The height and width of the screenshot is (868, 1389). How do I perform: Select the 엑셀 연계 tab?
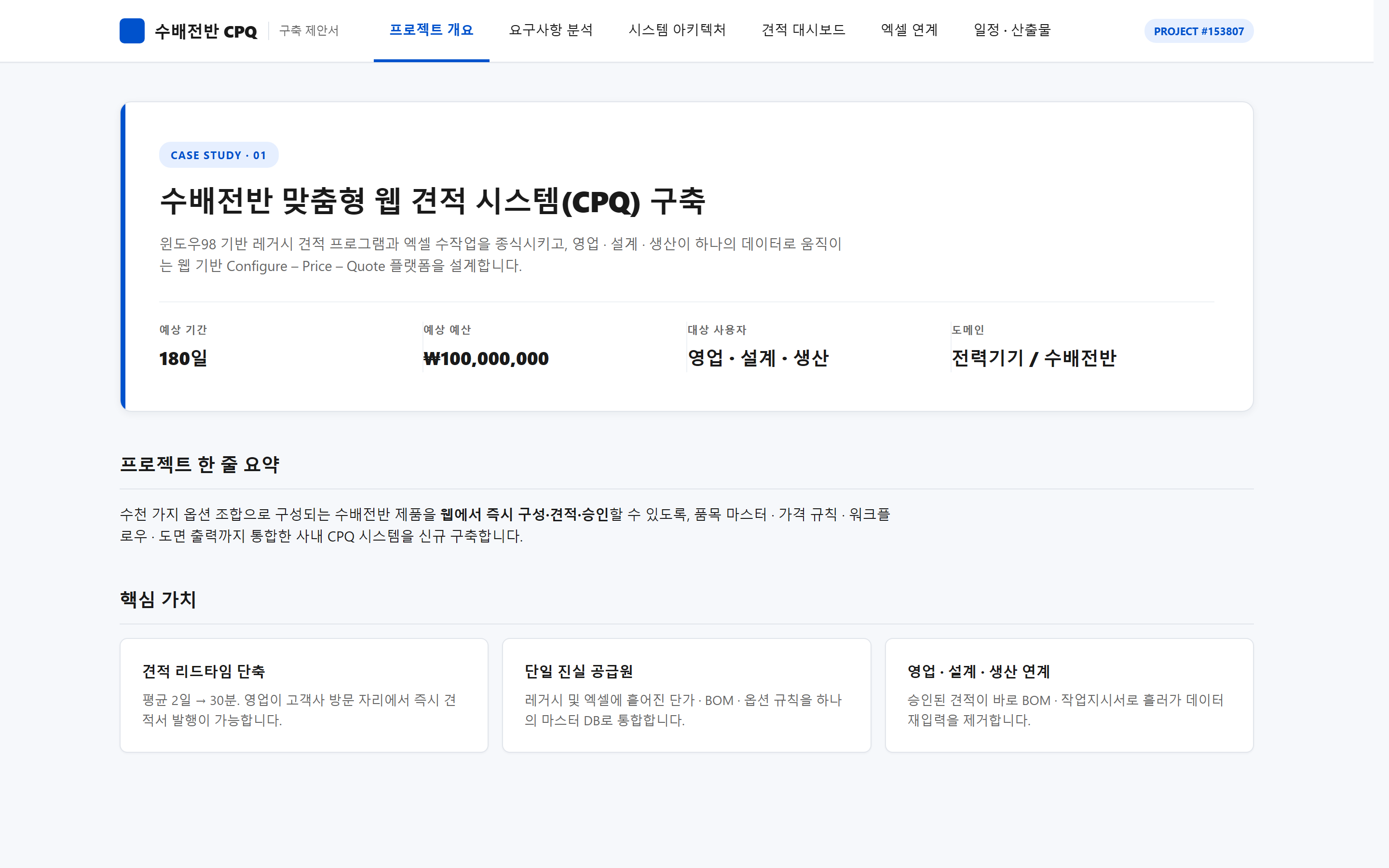click(x=909, y=30)
